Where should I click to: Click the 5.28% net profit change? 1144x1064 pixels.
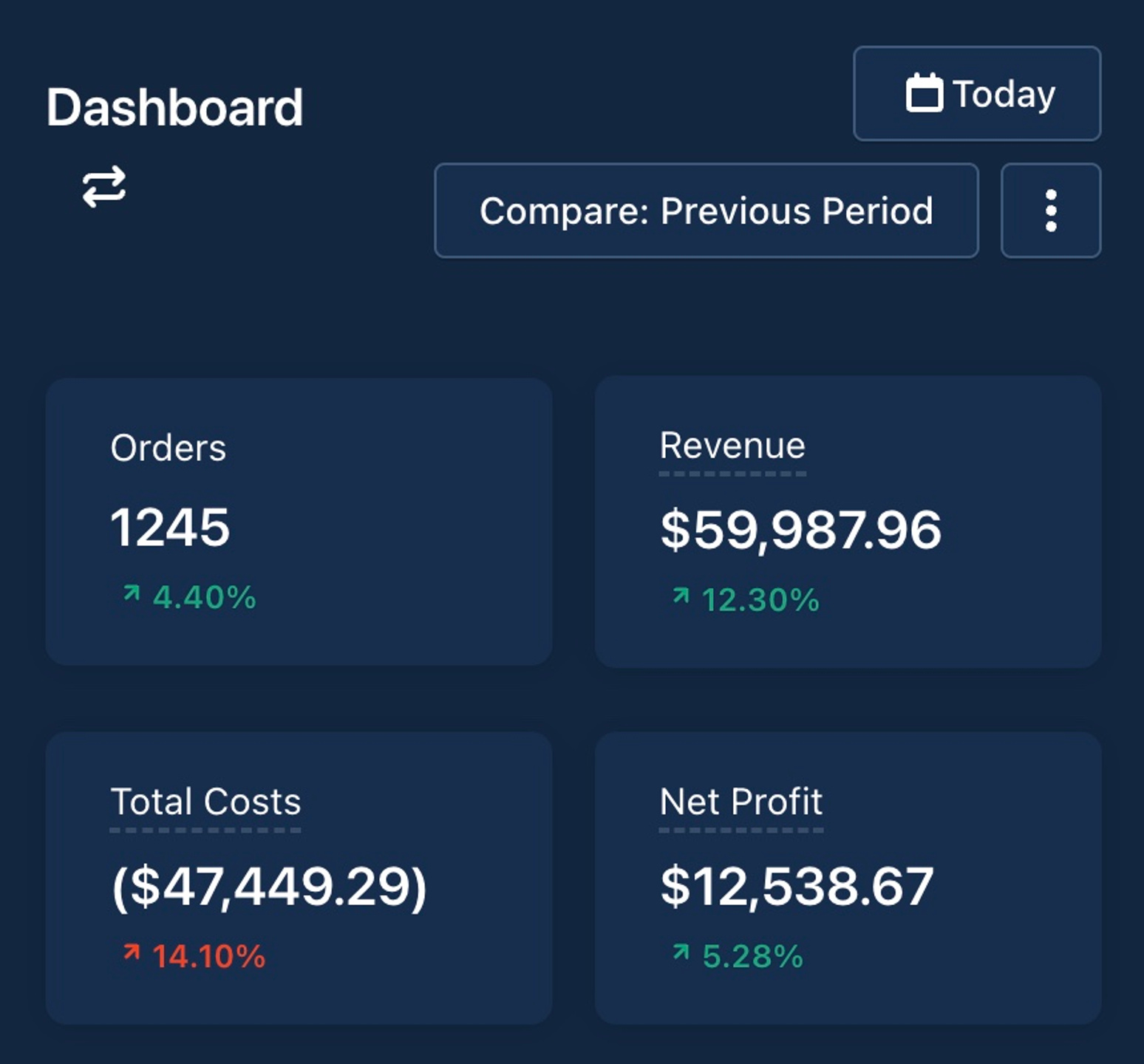[738, 956]
